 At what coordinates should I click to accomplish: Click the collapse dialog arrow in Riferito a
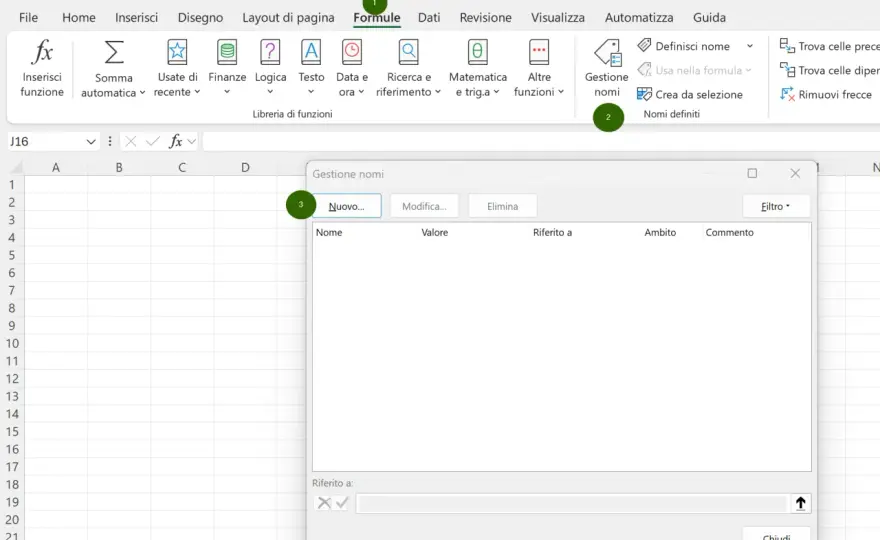click(x=801, y=503)
